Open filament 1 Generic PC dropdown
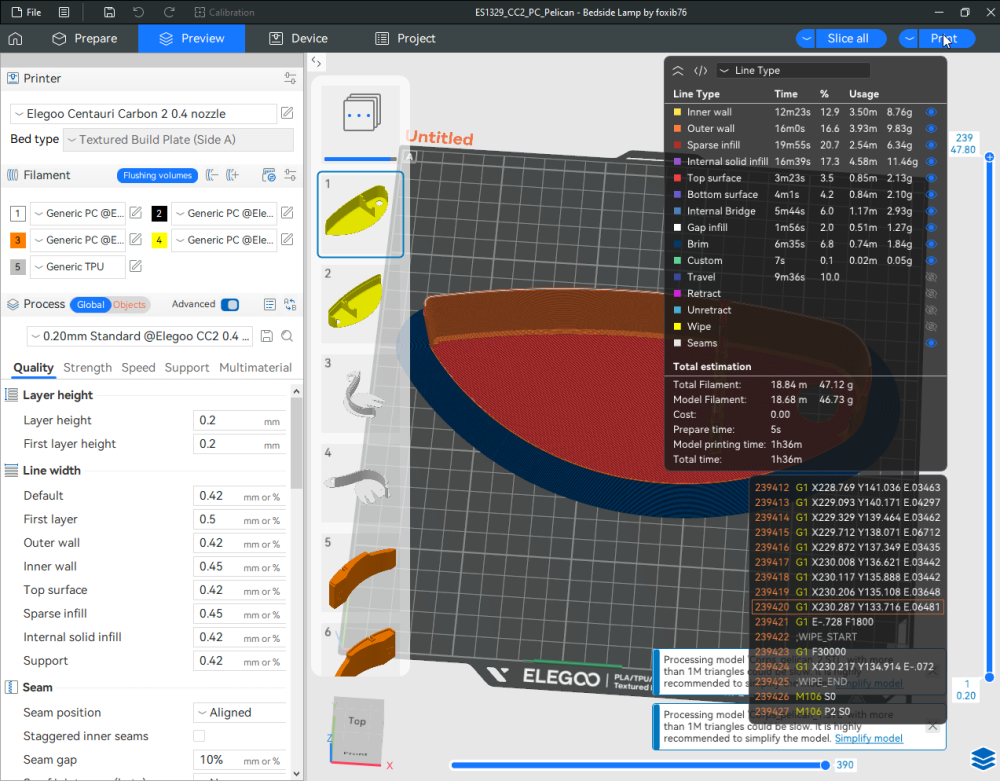This screenshot has height=781, width=1000. tap(78, 213)
